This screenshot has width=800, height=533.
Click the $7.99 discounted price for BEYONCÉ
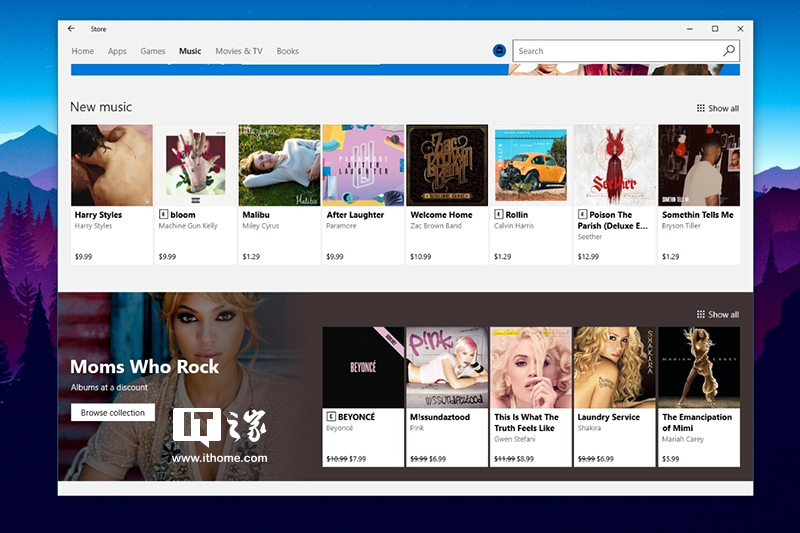(x=357, y=459)
